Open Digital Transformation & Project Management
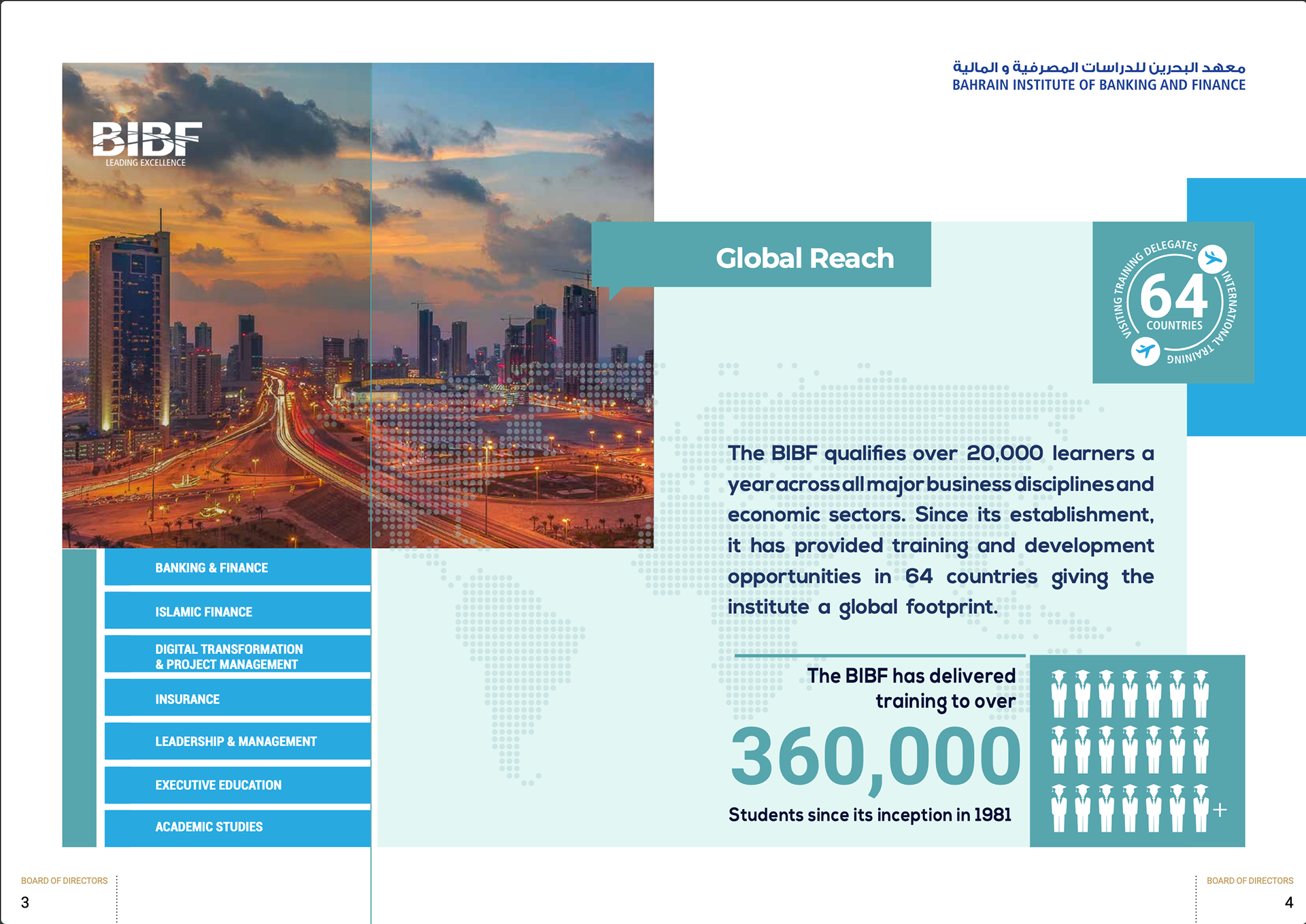This screenshot has width=1306, height=924. tap(237, 656)
